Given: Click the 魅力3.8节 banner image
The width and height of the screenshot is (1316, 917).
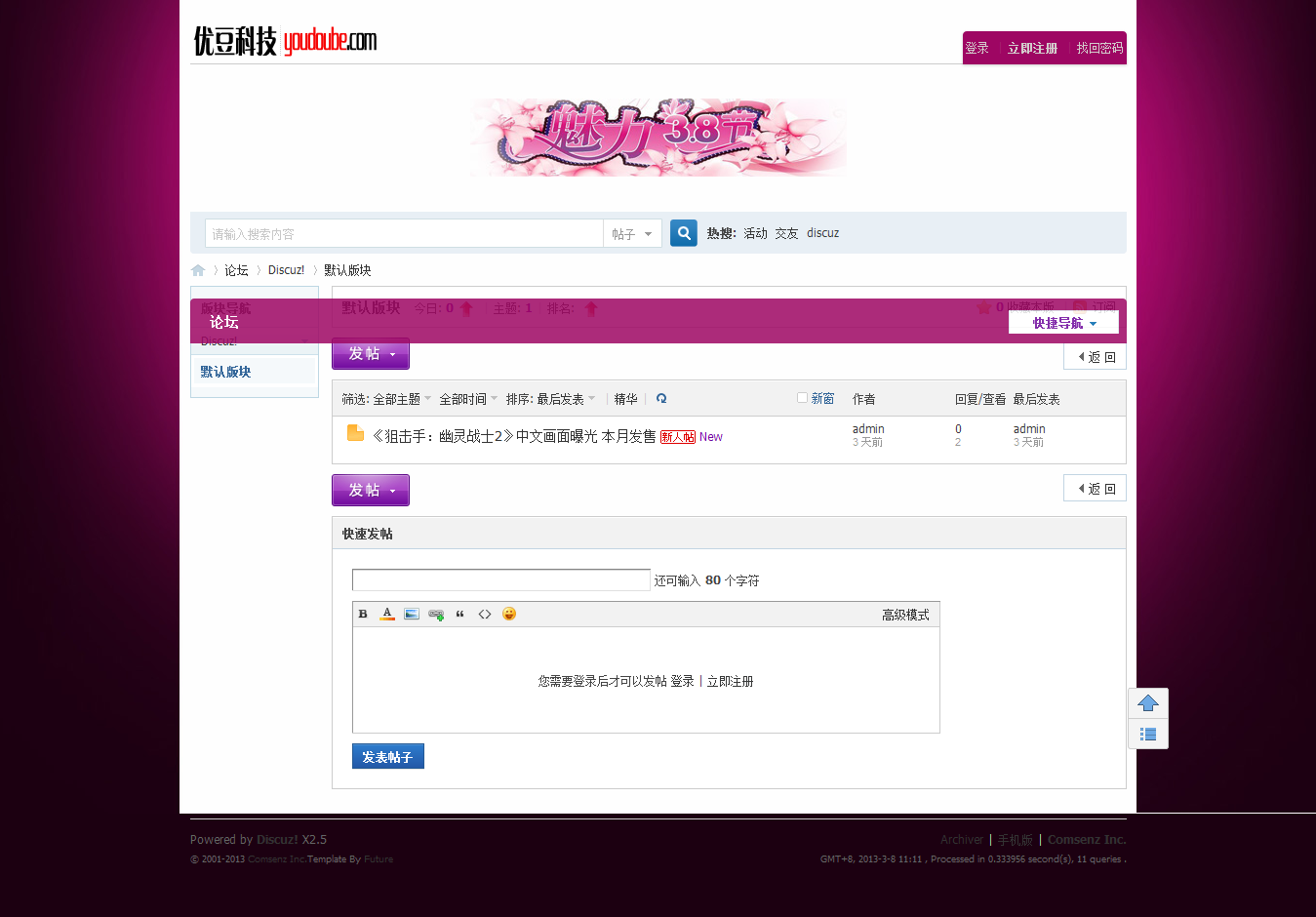Looking at the screenshot, I should click(x=658, y=137).
